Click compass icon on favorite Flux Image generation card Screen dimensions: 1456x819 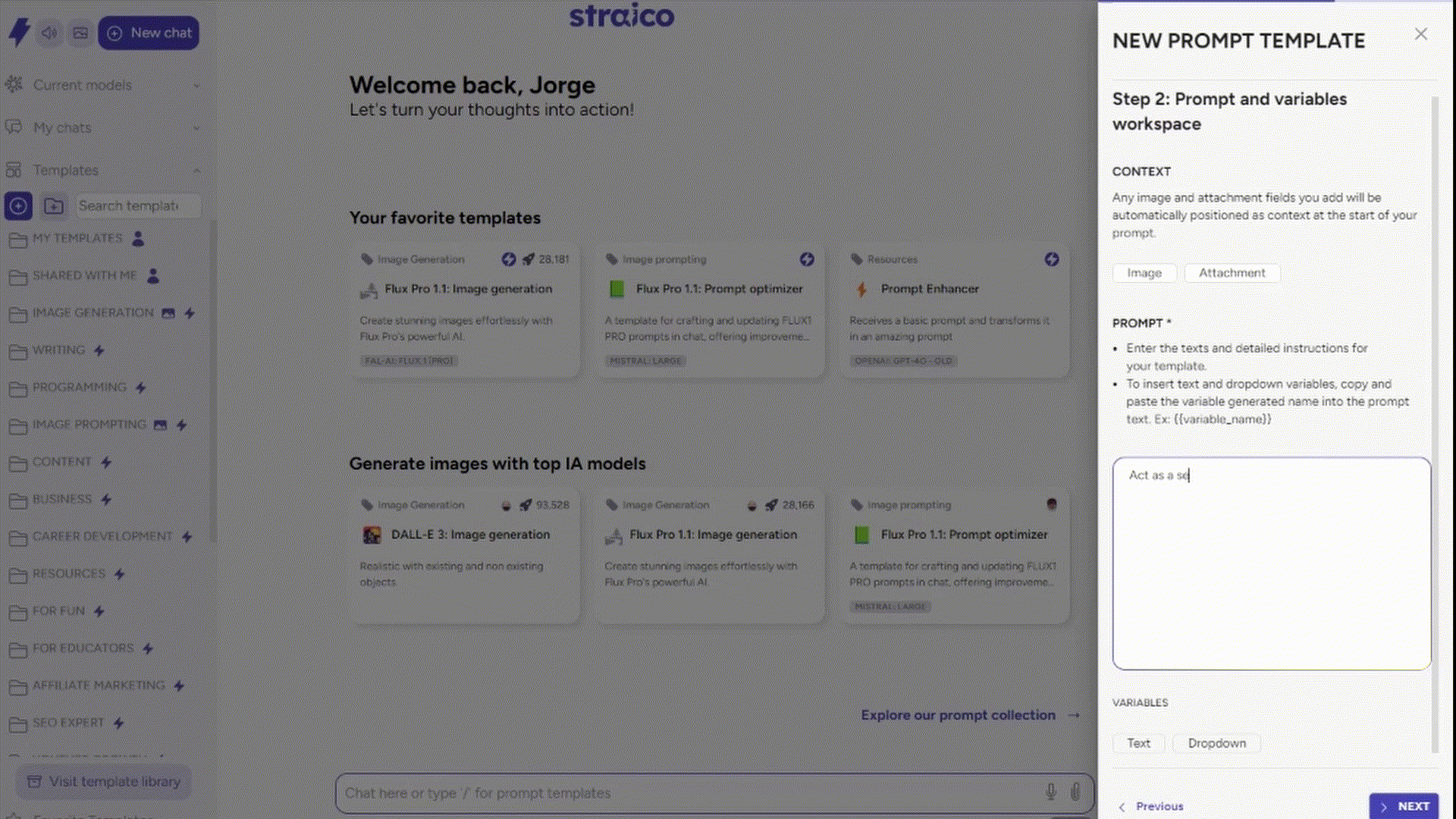click(x=509, y=259)
